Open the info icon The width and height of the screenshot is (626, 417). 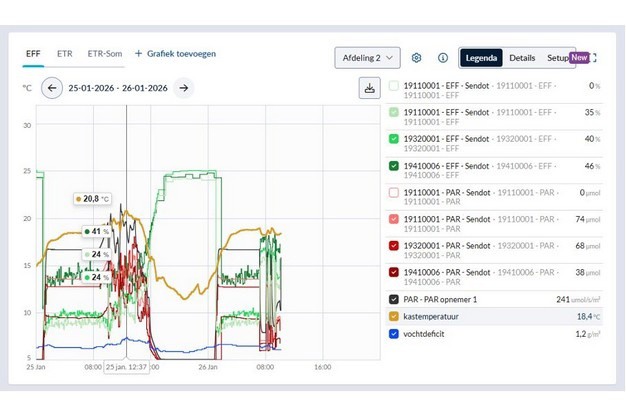pos(443,58)
